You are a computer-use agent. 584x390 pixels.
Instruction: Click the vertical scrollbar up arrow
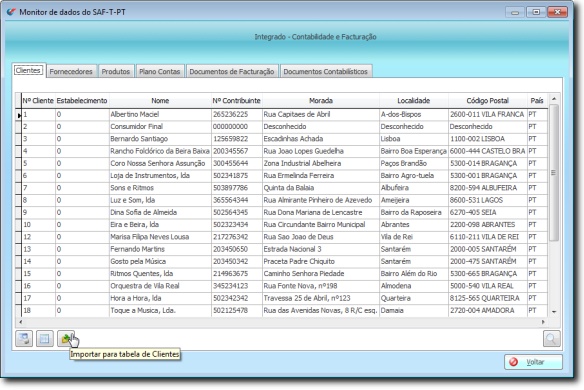click(x=554, y=99)
